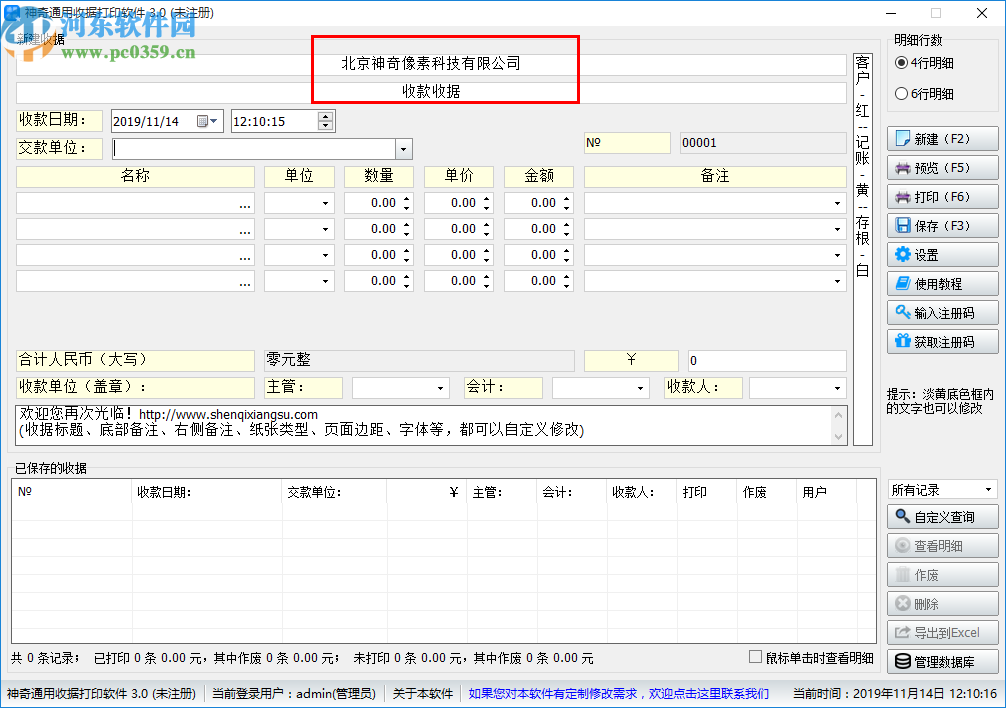Click 自定义查询 to run custom query

941,516
